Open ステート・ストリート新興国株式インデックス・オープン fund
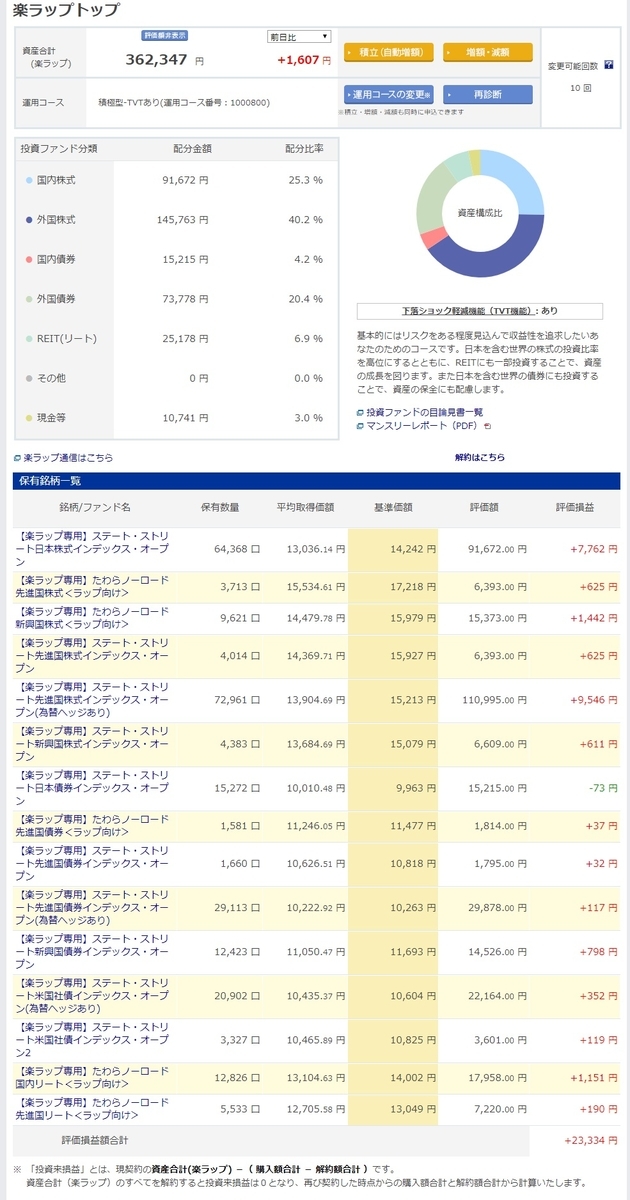This screenshot has height=1200, width=630. coord(94,744)
